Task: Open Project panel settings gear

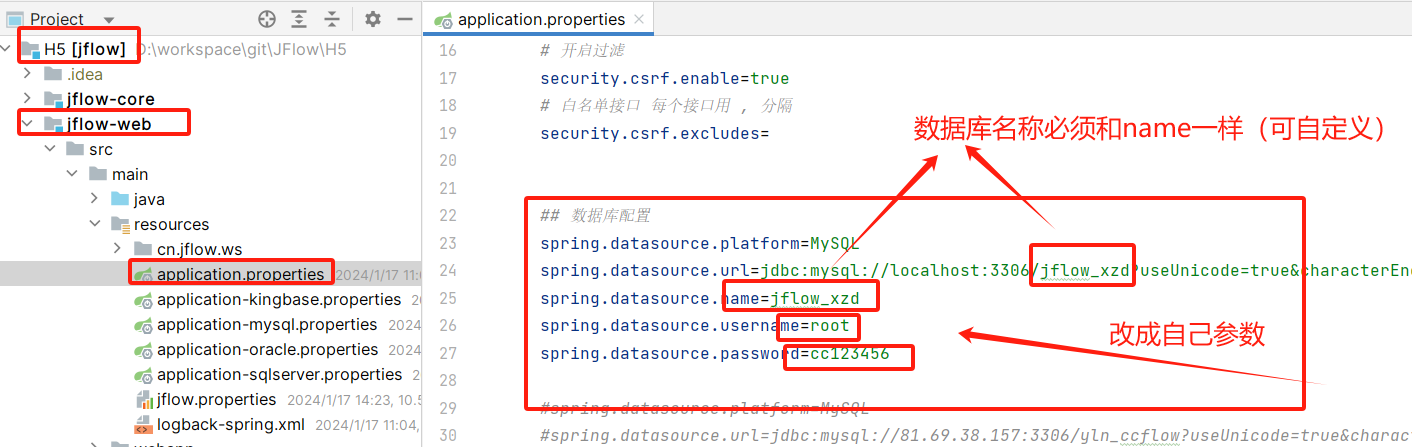Action: coord(373,19)
